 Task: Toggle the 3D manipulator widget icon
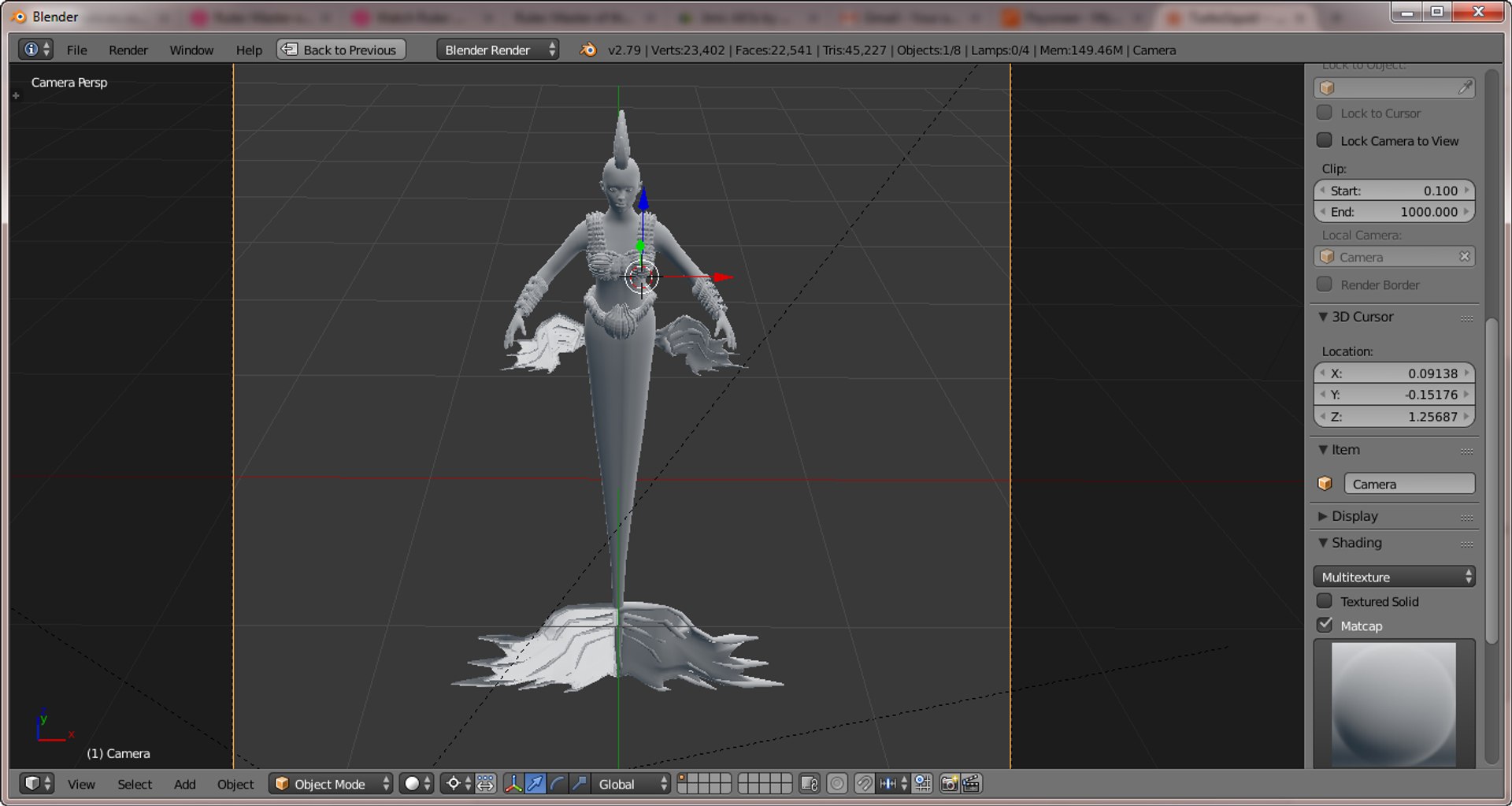(x=513, y=784)
